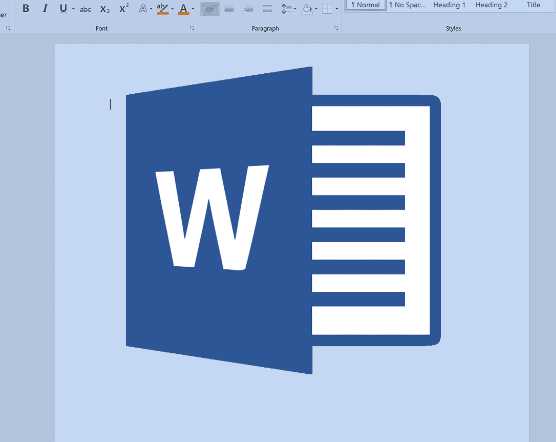The image size is (556, 442).
Task: Toggle Align Left paragraph button
Action: pyautogui.click(x=210, y=9)
